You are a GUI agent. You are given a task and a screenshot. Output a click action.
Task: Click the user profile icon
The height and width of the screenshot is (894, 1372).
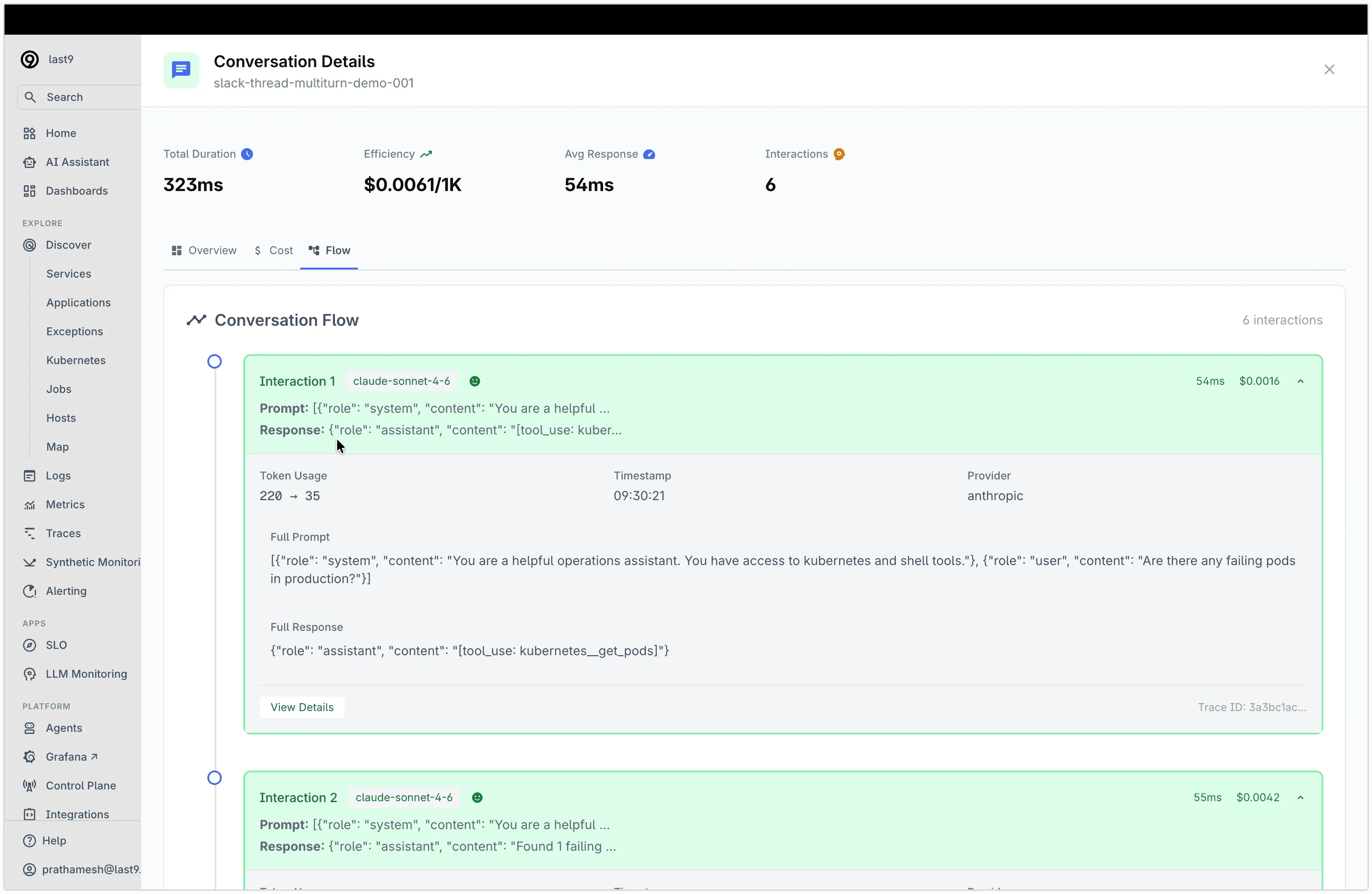29,869
